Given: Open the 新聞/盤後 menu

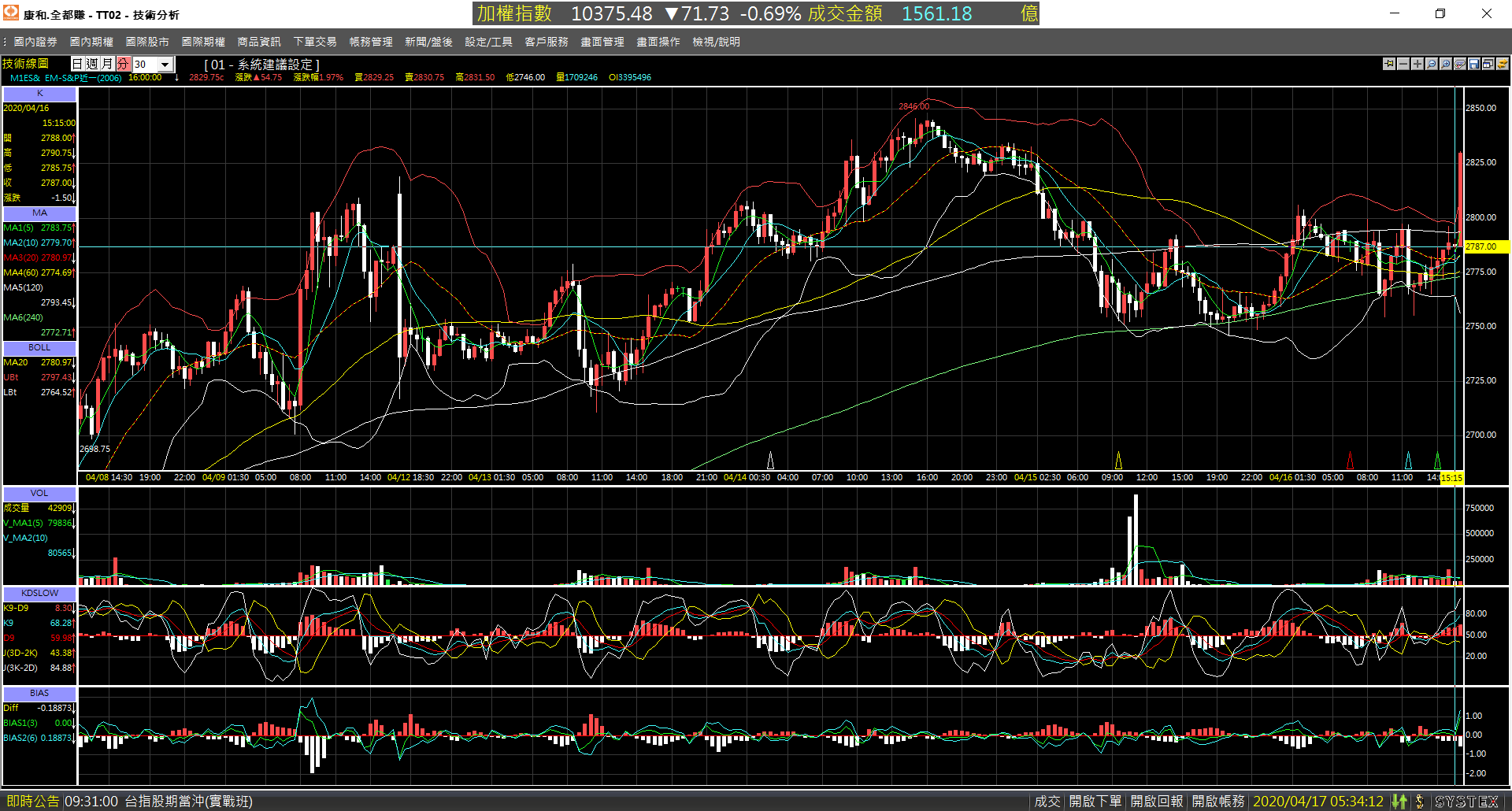Looking at the screenshot, I should point(428,42).
